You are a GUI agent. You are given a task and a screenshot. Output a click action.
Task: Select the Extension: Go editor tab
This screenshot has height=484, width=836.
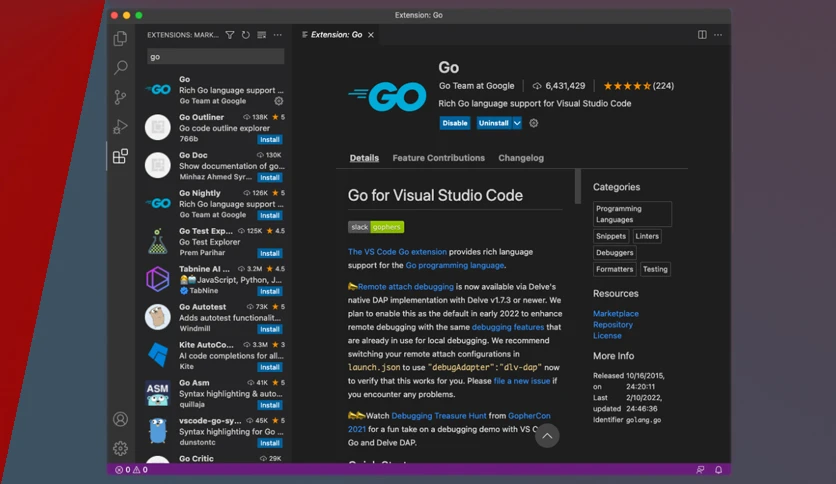[x=336, y=35]
